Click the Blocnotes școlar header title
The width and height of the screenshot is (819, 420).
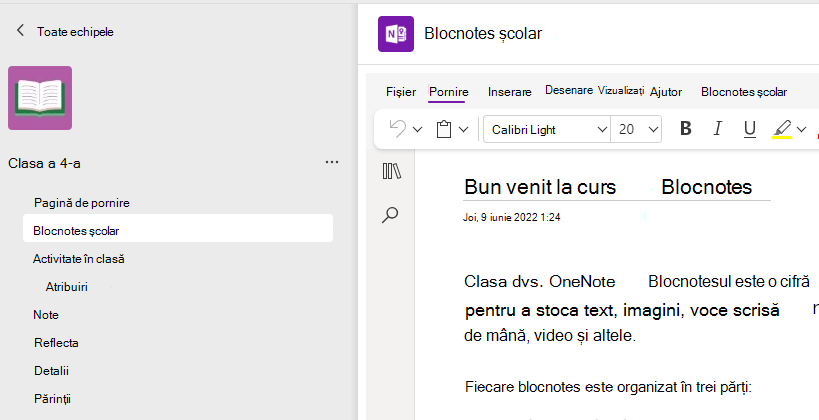point(483,33)
